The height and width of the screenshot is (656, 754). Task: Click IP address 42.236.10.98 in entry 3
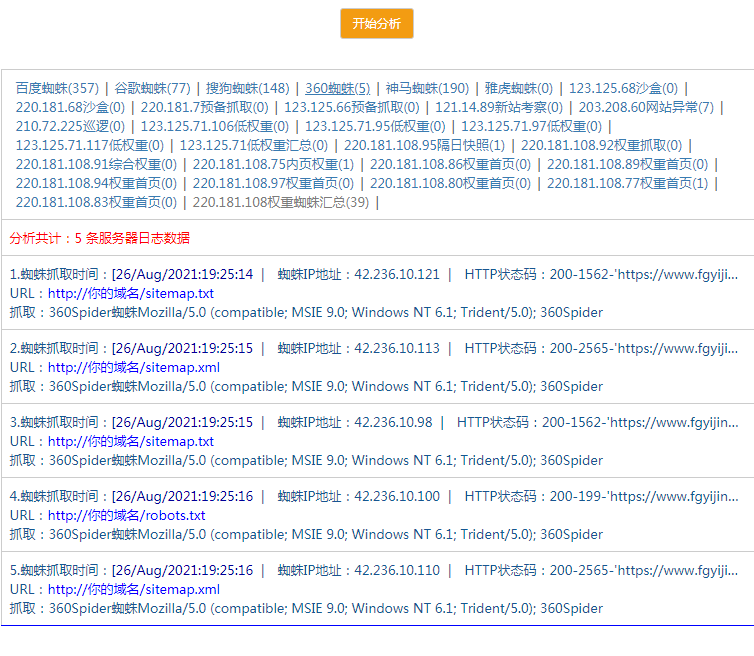point(393,423)
